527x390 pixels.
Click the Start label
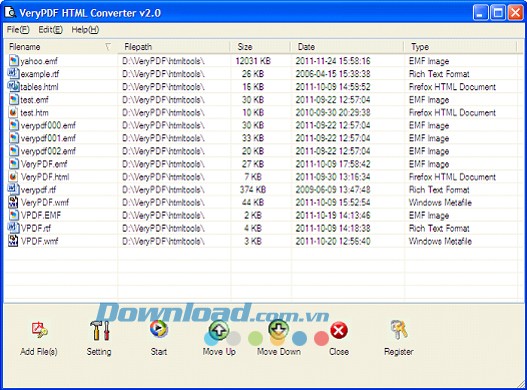click(159, 352)
